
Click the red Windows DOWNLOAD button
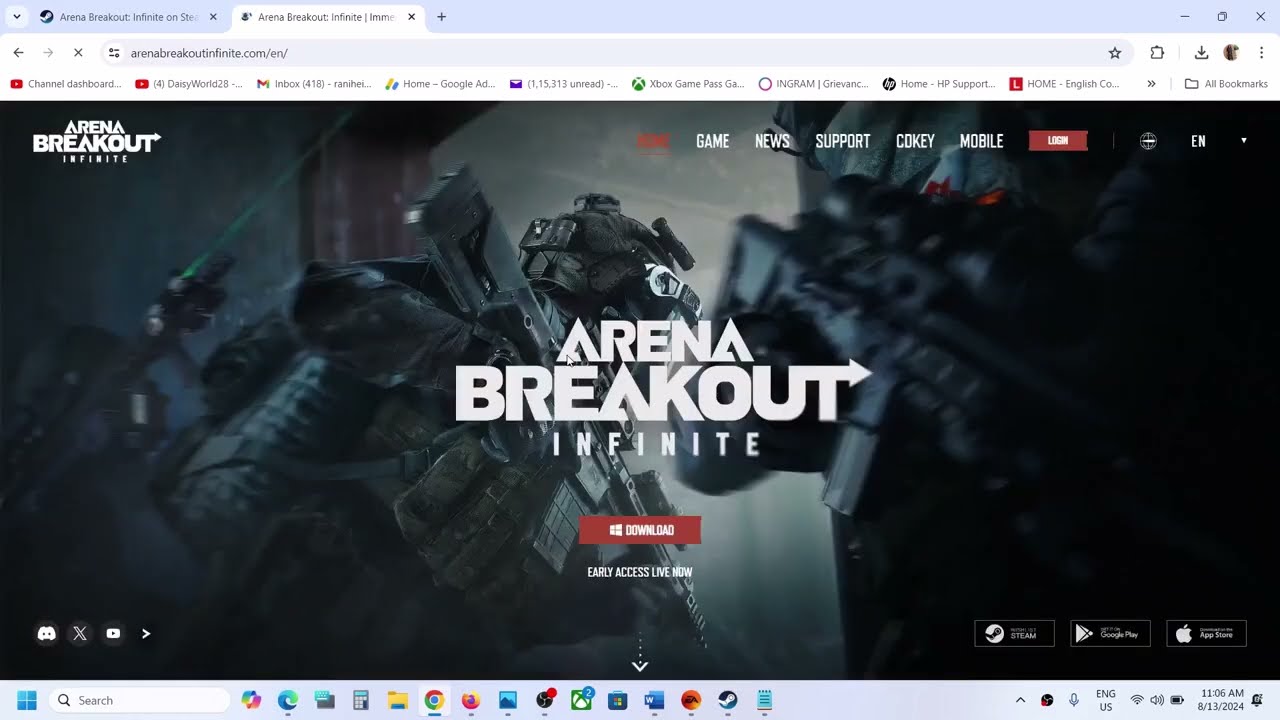[x=640, y=530]
